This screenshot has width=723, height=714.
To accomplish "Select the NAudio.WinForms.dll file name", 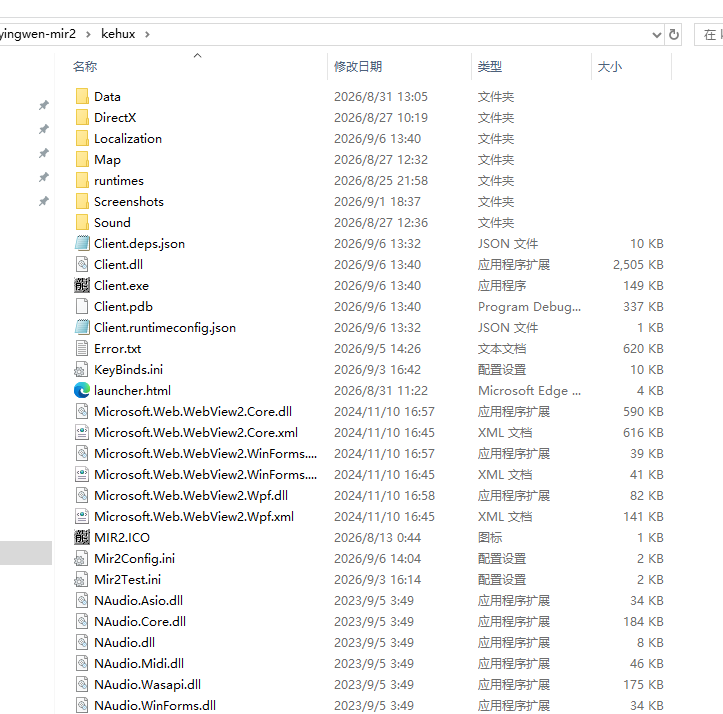I will point(155,705).
